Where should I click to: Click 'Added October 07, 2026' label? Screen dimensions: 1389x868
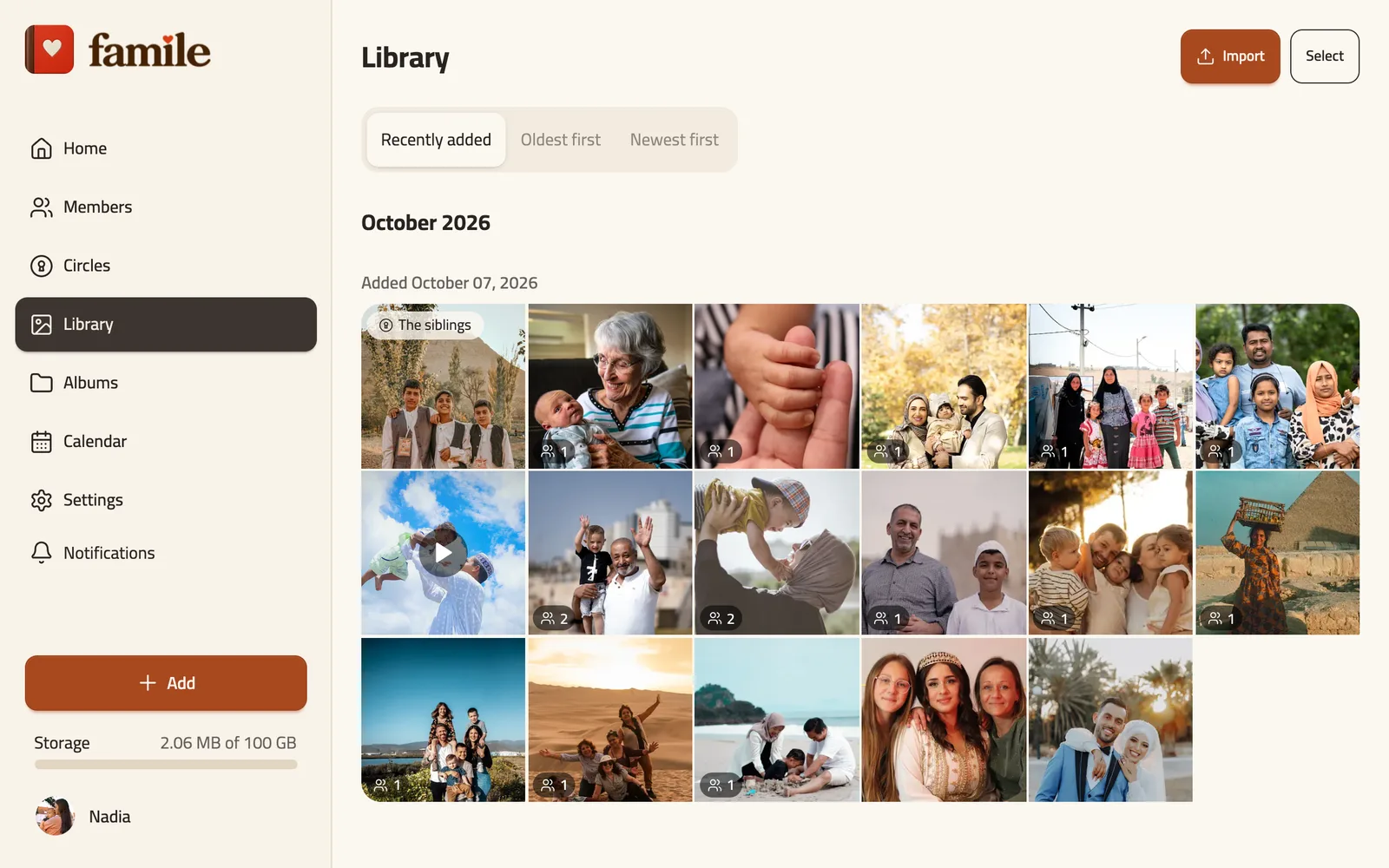tap(450, 283)
